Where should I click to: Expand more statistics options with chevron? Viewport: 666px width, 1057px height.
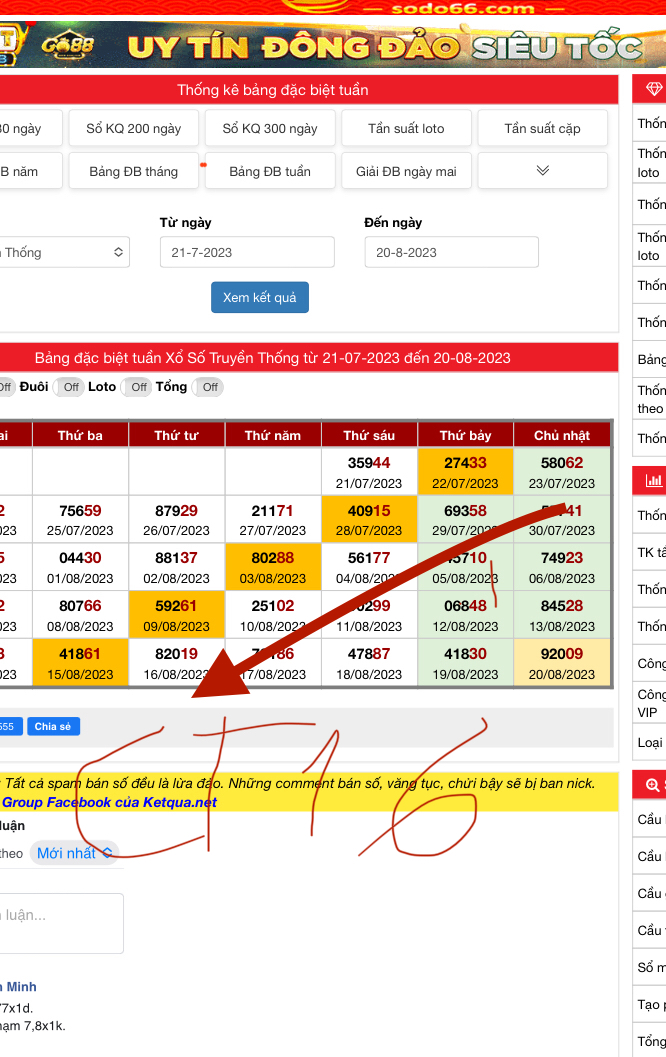coord(542,171)
